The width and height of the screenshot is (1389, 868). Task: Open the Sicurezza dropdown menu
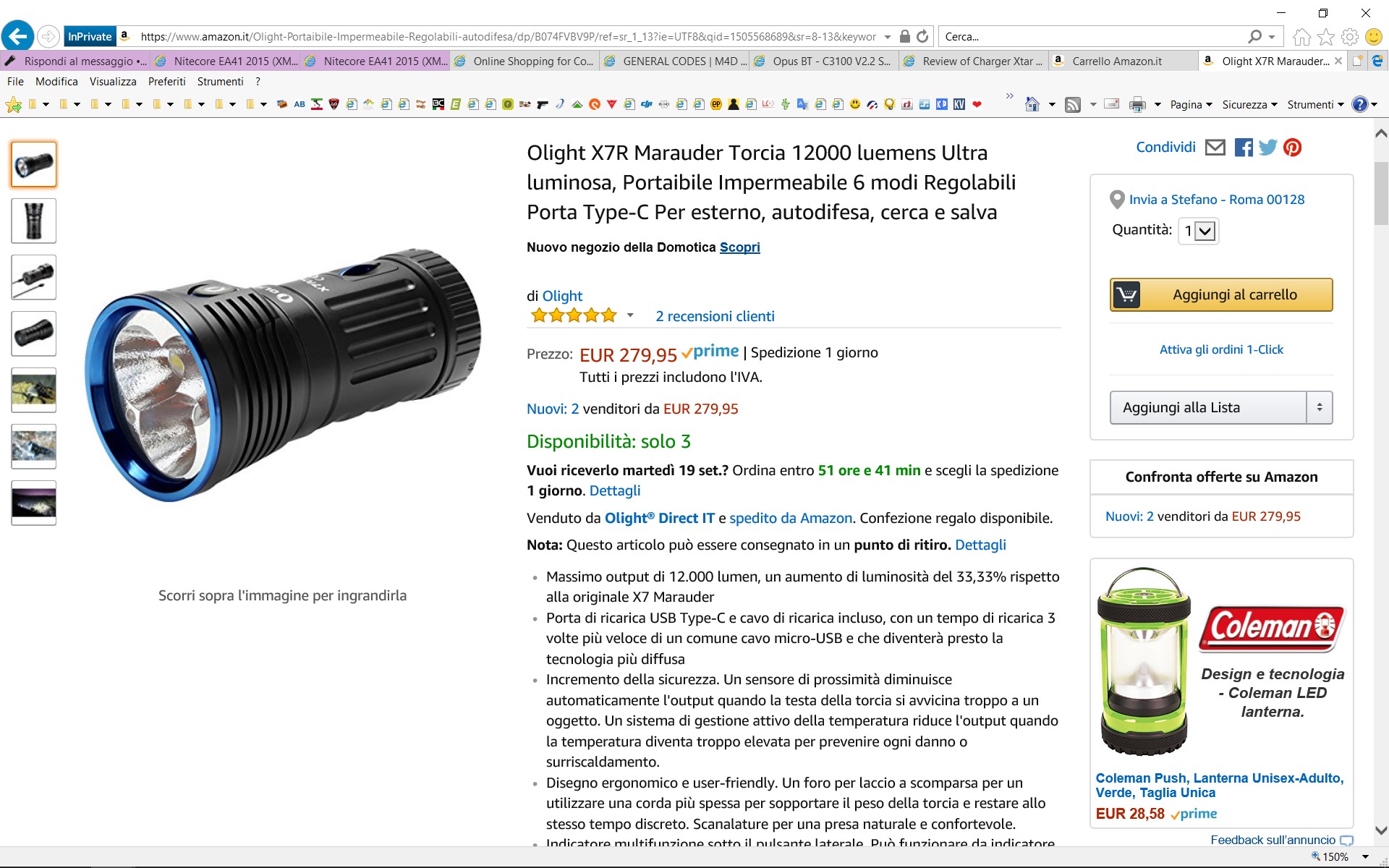[x=1250, y=105]
